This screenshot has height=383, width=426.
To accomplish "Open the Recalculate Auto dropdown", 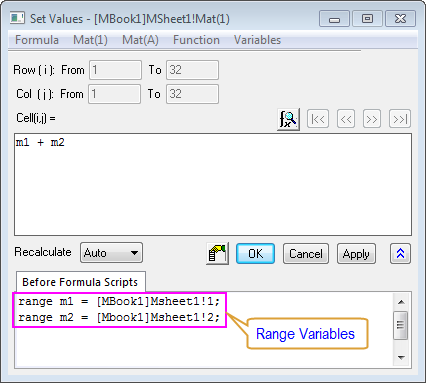I will pyautogui.click(x=111, y=253).
